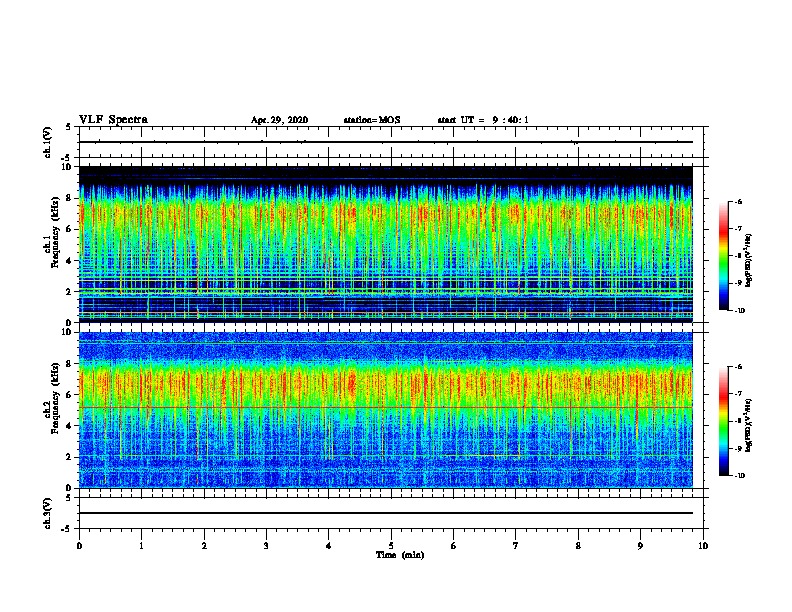Click the "VLF Spectra" plot title
This screenshot has height=612, width=792.
point(113,120)
